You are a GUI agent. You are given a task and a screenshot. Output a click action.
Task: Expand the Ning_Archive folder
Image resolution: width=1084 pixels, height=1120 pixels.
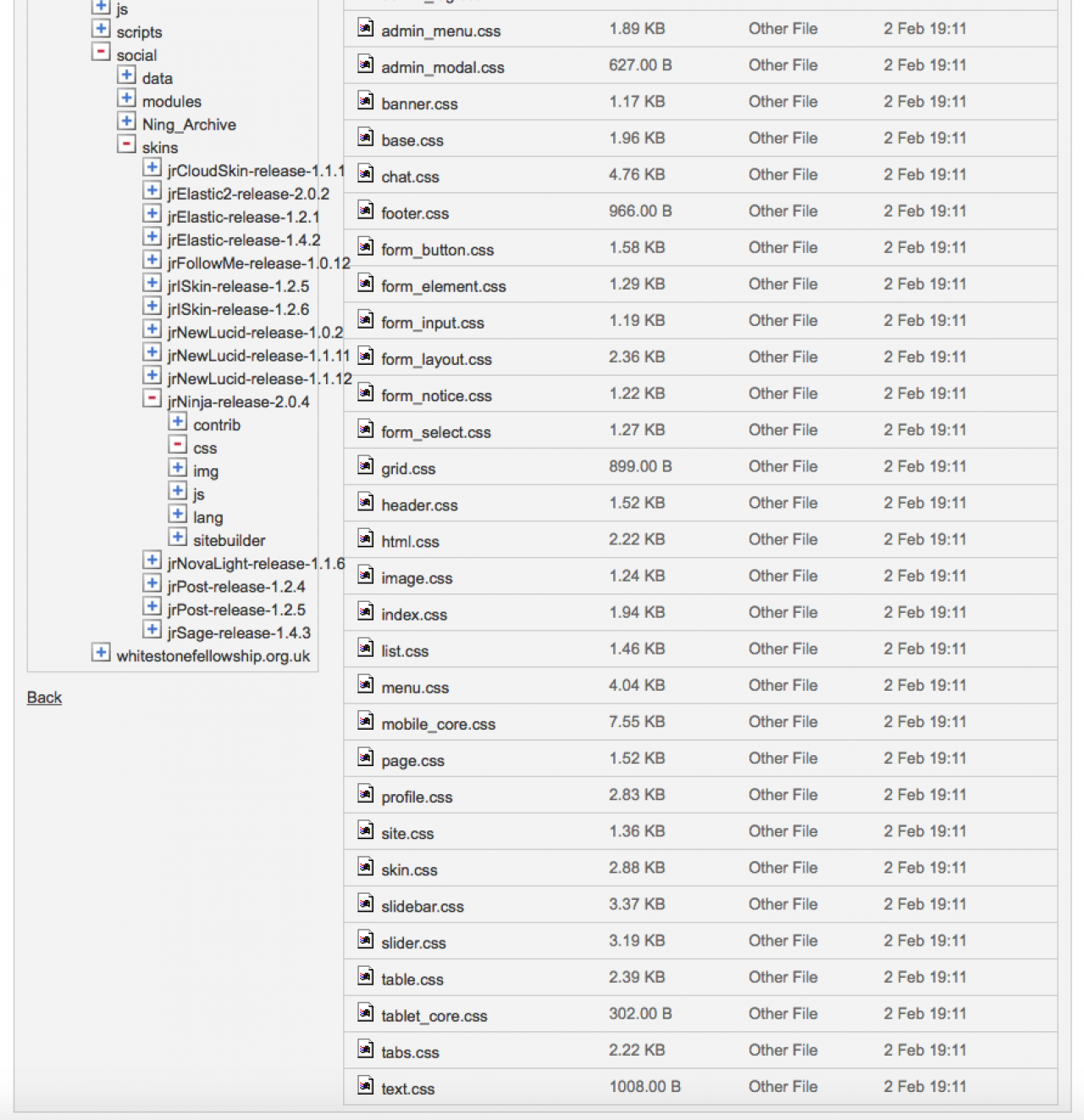tap(126, 121)
